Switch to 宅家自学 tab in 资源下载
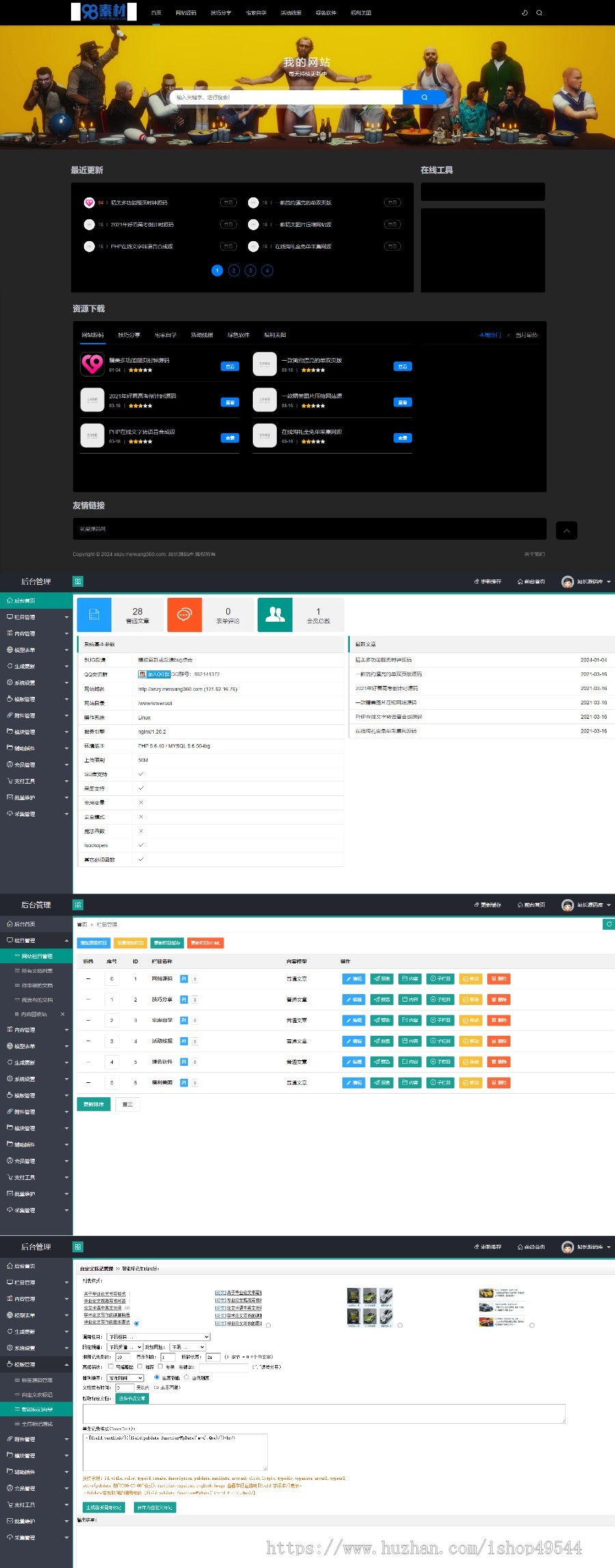Screen dimensions: 615x1568 [x=165, y=335]
